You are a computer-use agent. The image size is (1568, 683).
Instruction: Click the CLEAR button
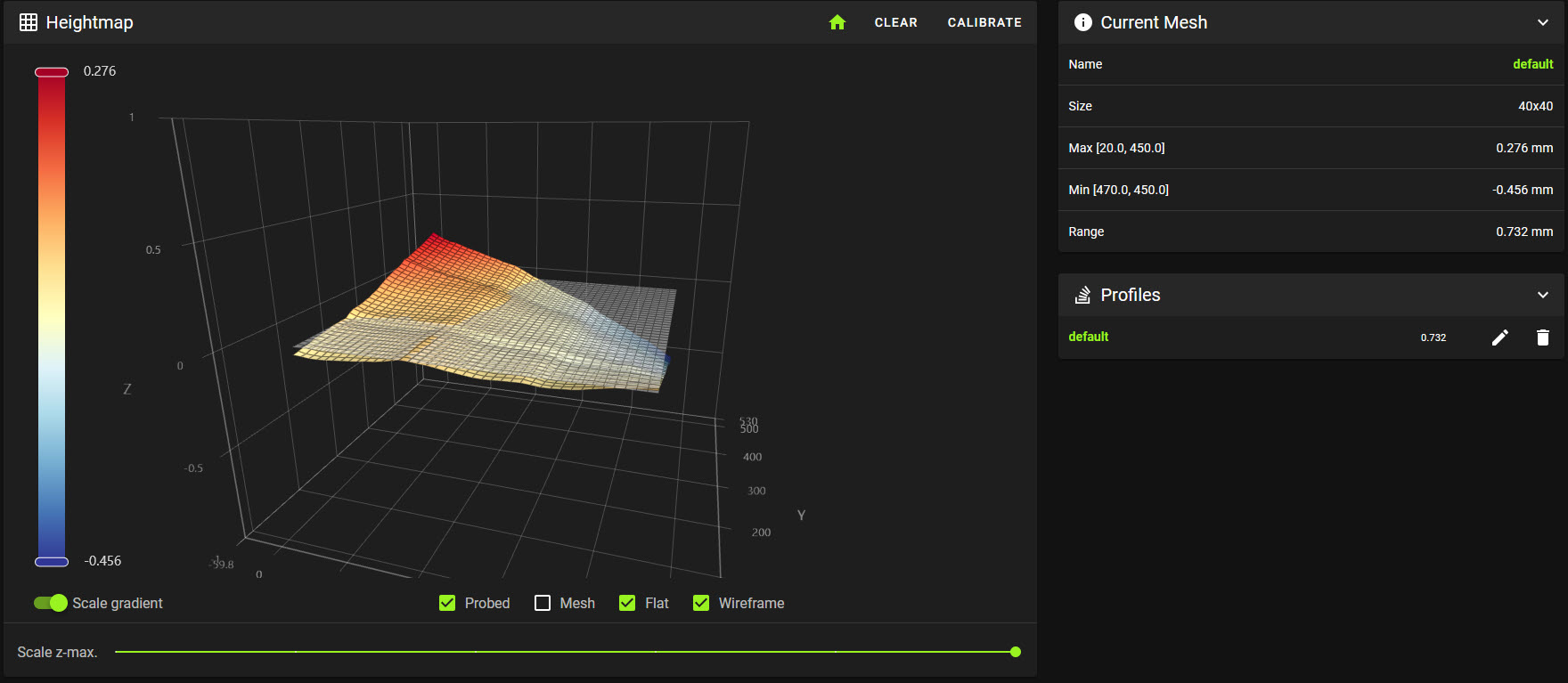pyautogui.click(x=895, y=22)
